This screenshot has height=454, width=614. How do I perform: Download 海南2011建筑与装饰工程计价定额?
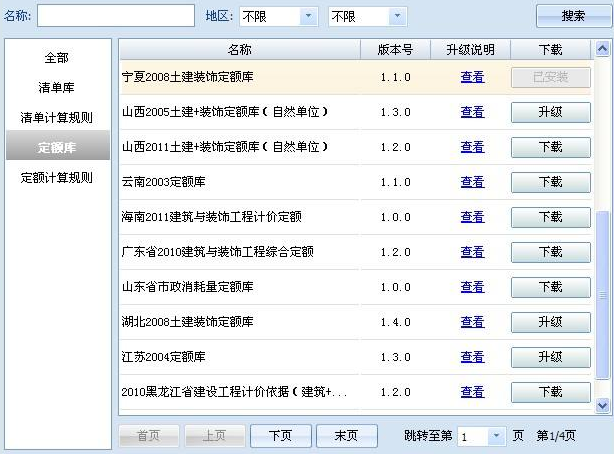coord(551,217)
